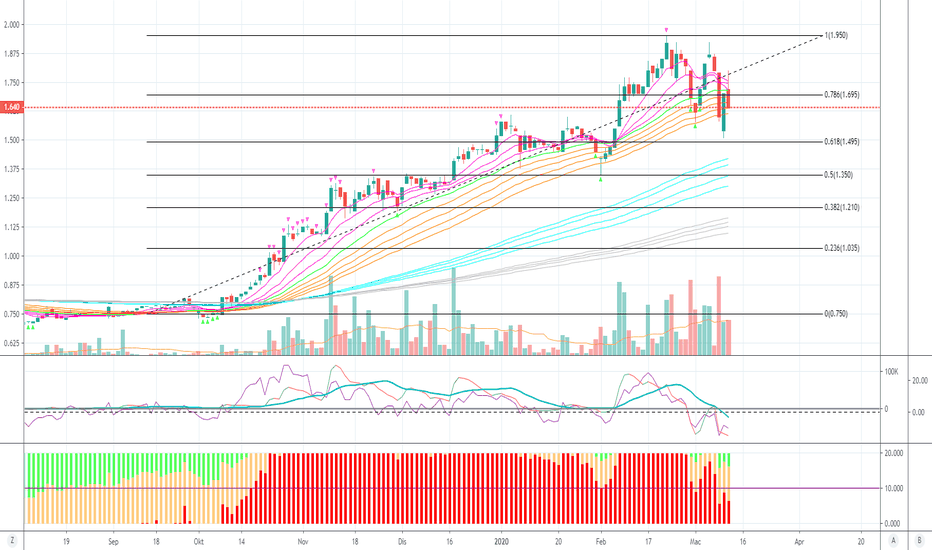This screenshot has width=932, height=550.
Task: Toggle the B button at bottom right
Action: click(919, 540)
